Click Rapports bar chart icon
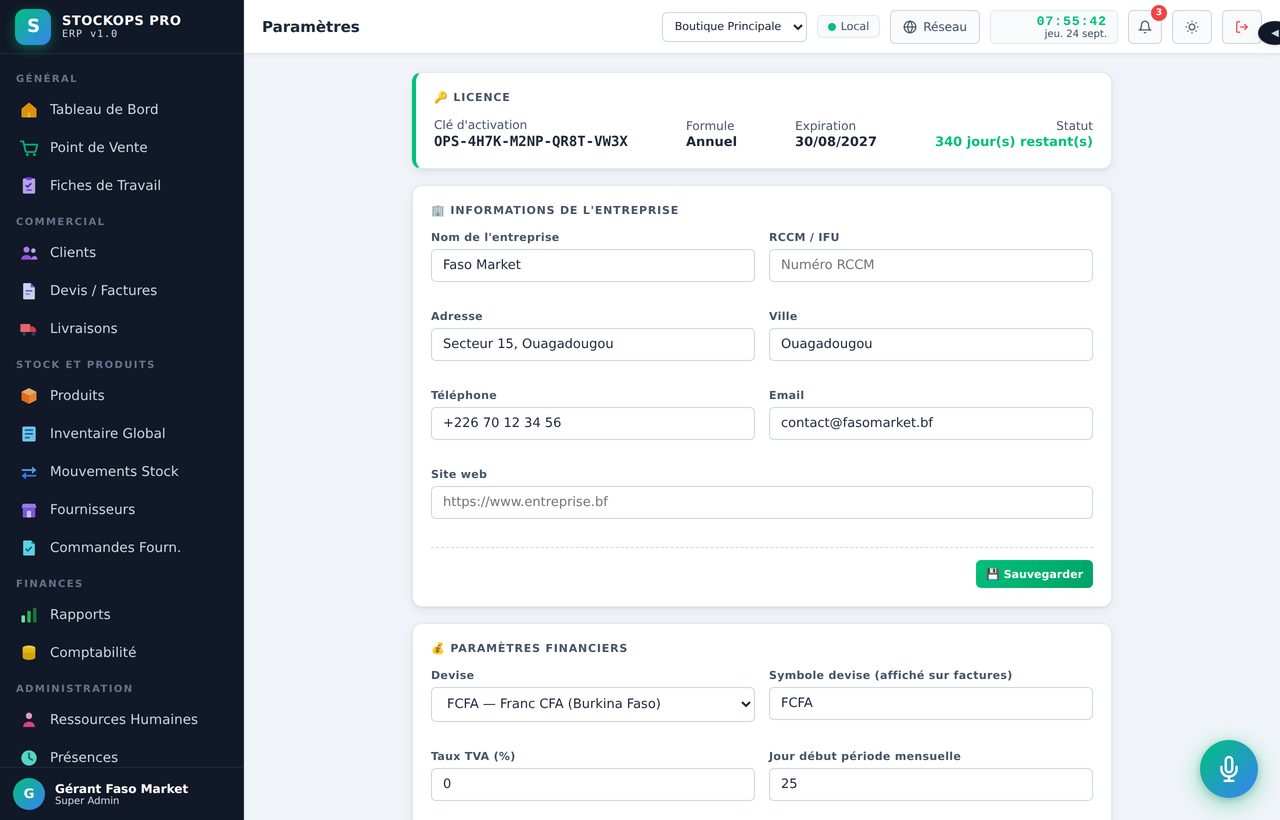This screenshot has width=1280, height=820. point(29,615)
